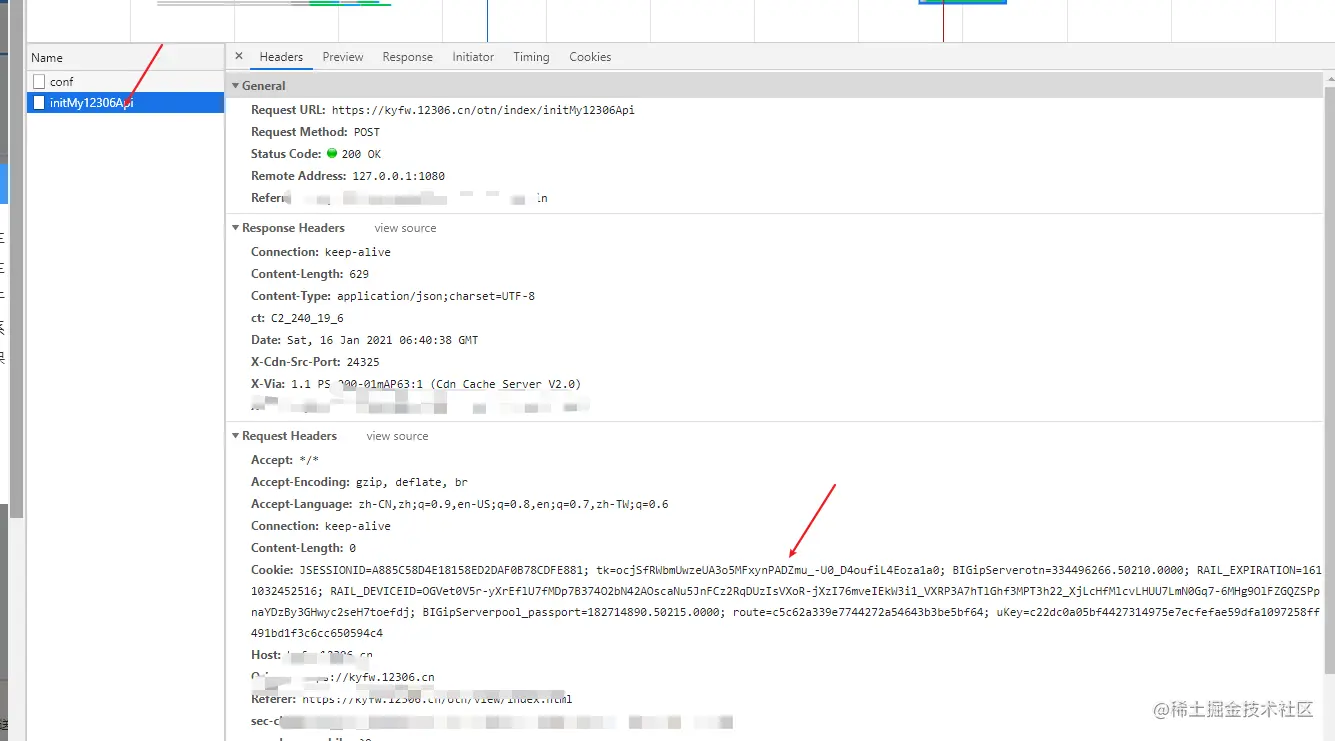Switch to the Headers tab
This screenshot has height=741, width=1335.
(x=281, y=57)
